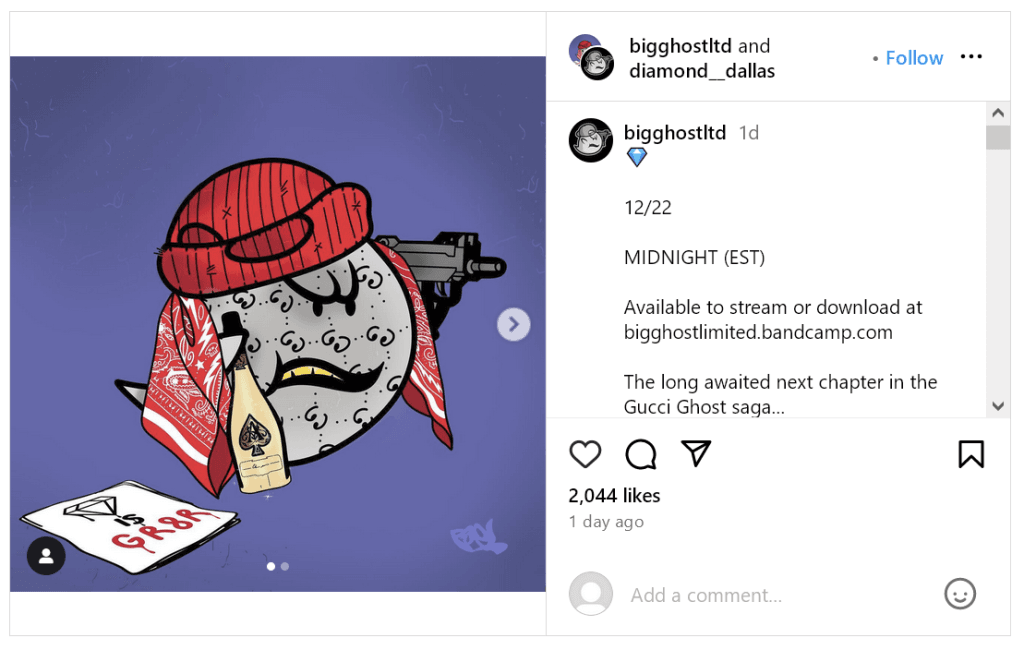1024x650 pixels.
Task: Like the post with the heart icon
Action: [584, 454]
